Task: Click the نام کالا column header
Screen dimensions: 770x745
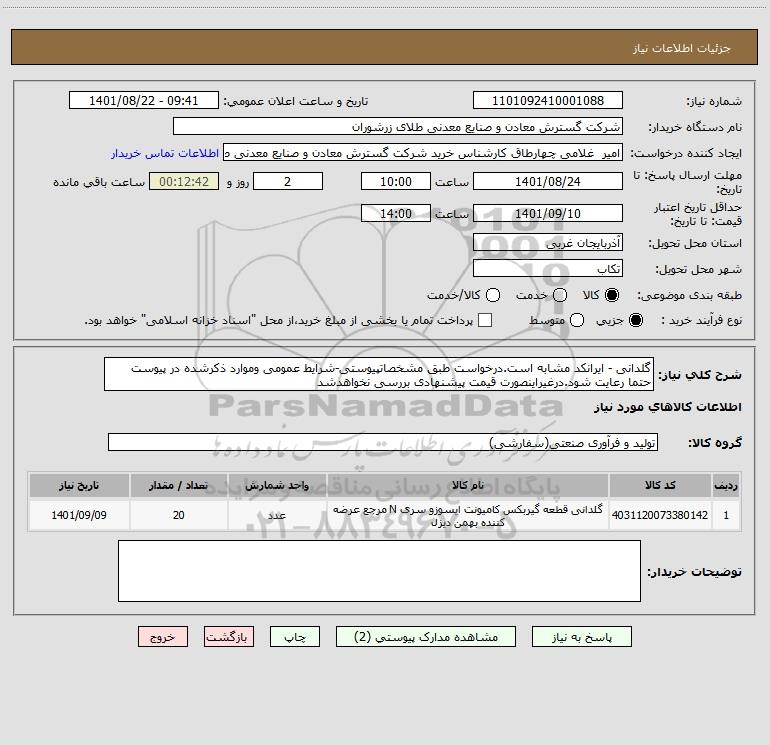Action: click(x=468, y=485)
